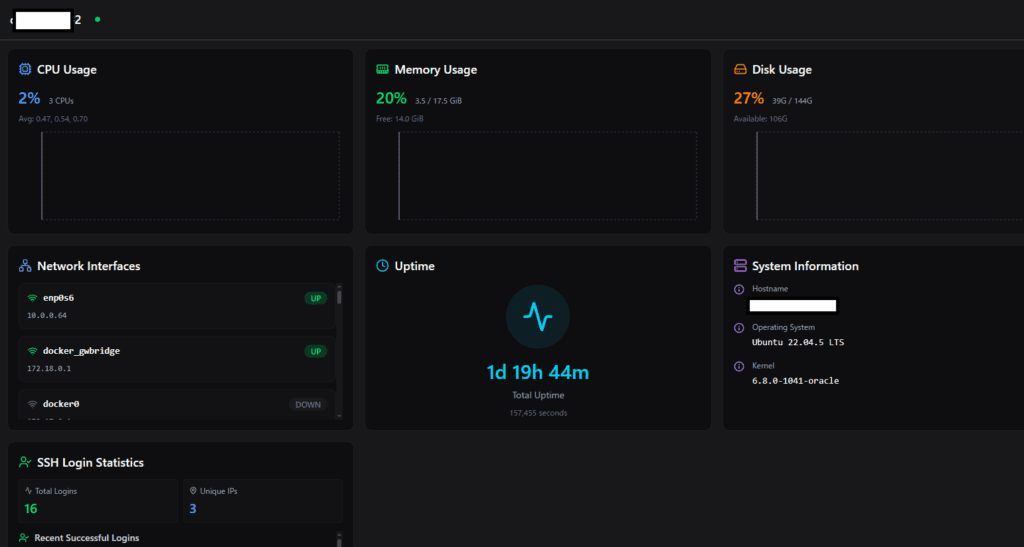Image resolution: width=1024 pixels, height=547 pixels.
Task: Click the System Information server icon
Action: 740,266
